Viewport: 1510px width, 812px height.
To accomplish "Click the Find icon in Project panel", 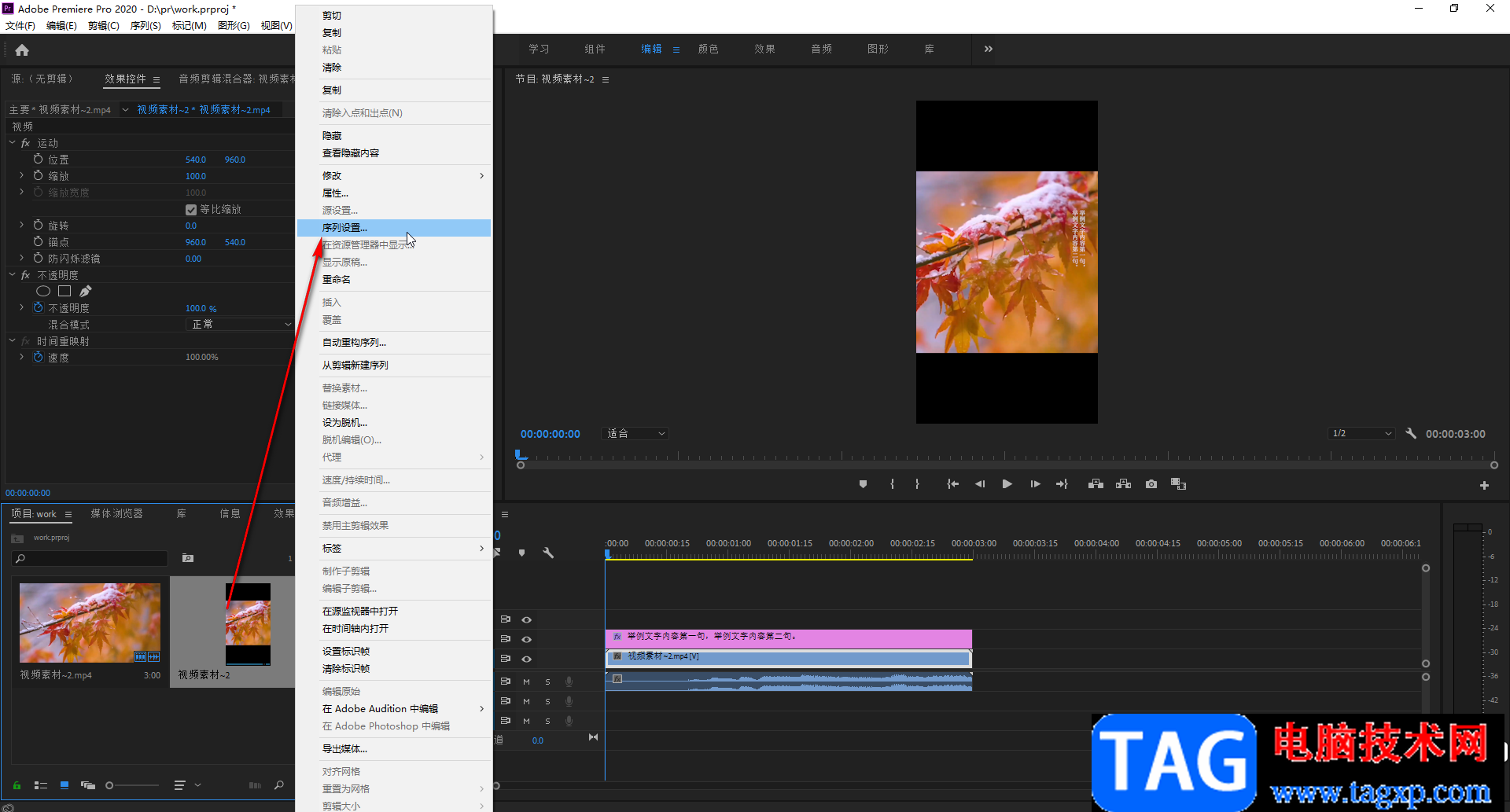I will click(x=279, y=785).
